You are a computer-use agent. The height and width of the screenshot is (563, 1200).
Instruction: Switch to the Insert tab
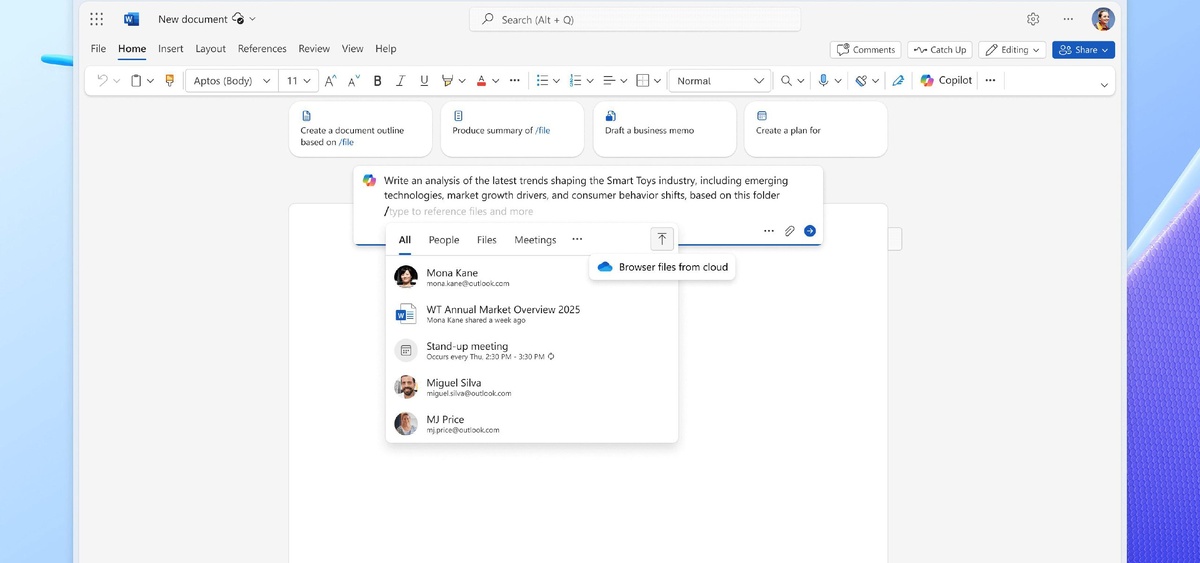pyautogui.click(x=170, y=48)
